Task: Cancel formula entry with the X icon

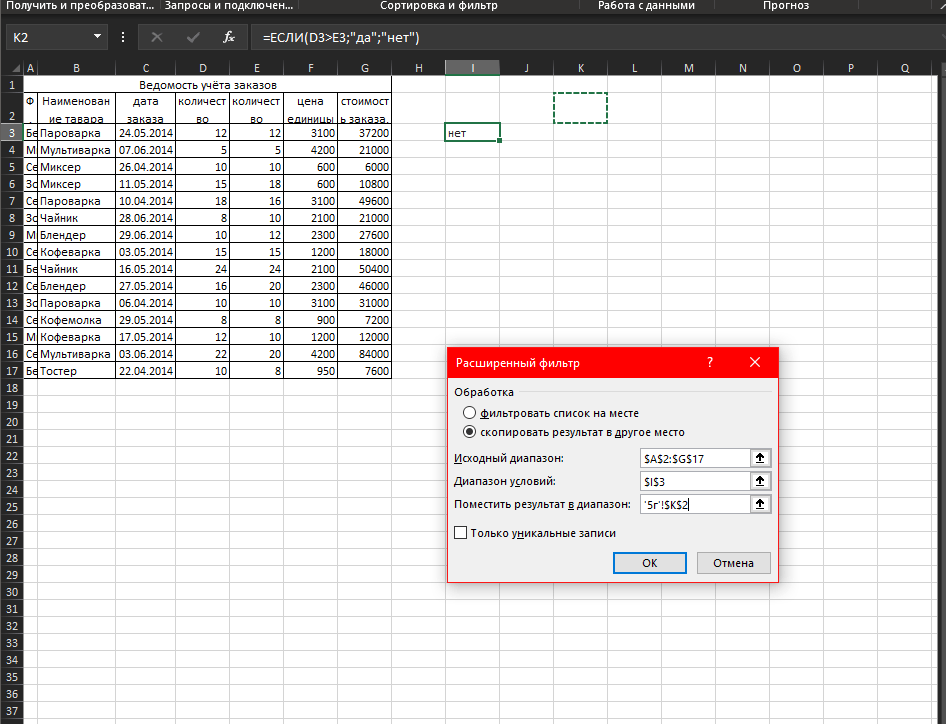Action: pyautogui.click(x=157, y=37)
